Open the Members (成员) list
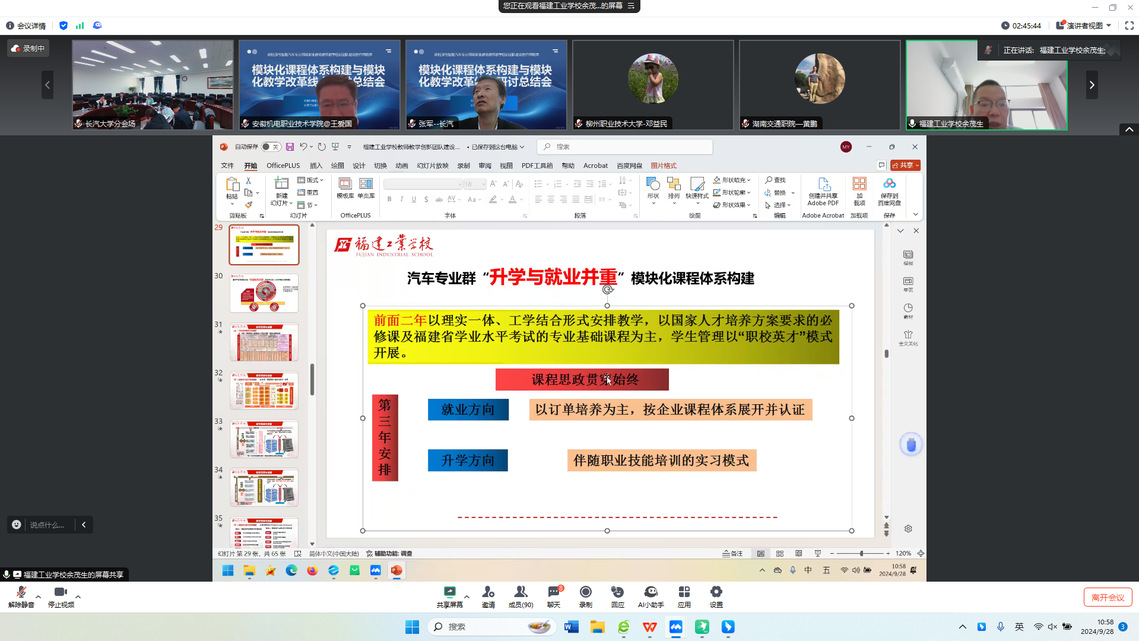 [x=520, y=596]
